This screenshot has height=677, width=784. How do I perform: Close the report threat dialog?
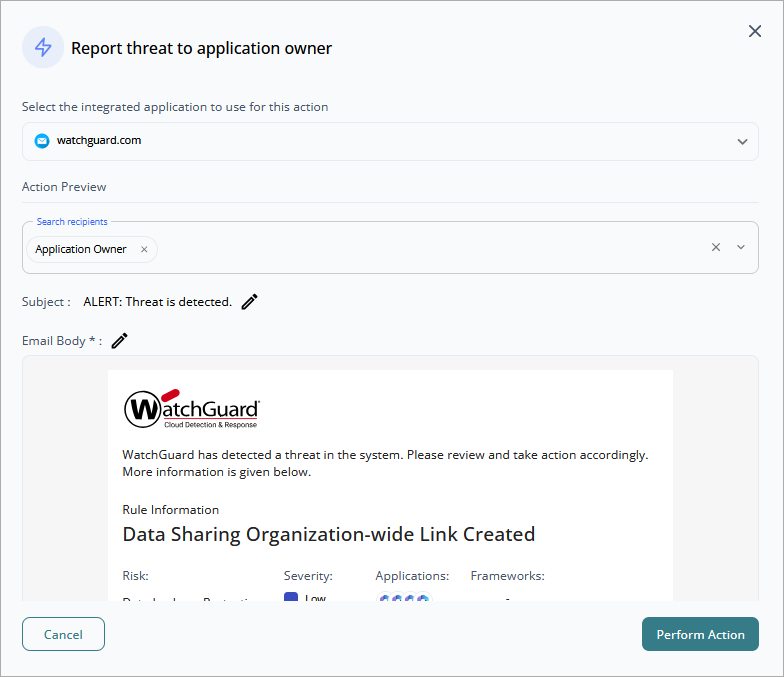754,31
